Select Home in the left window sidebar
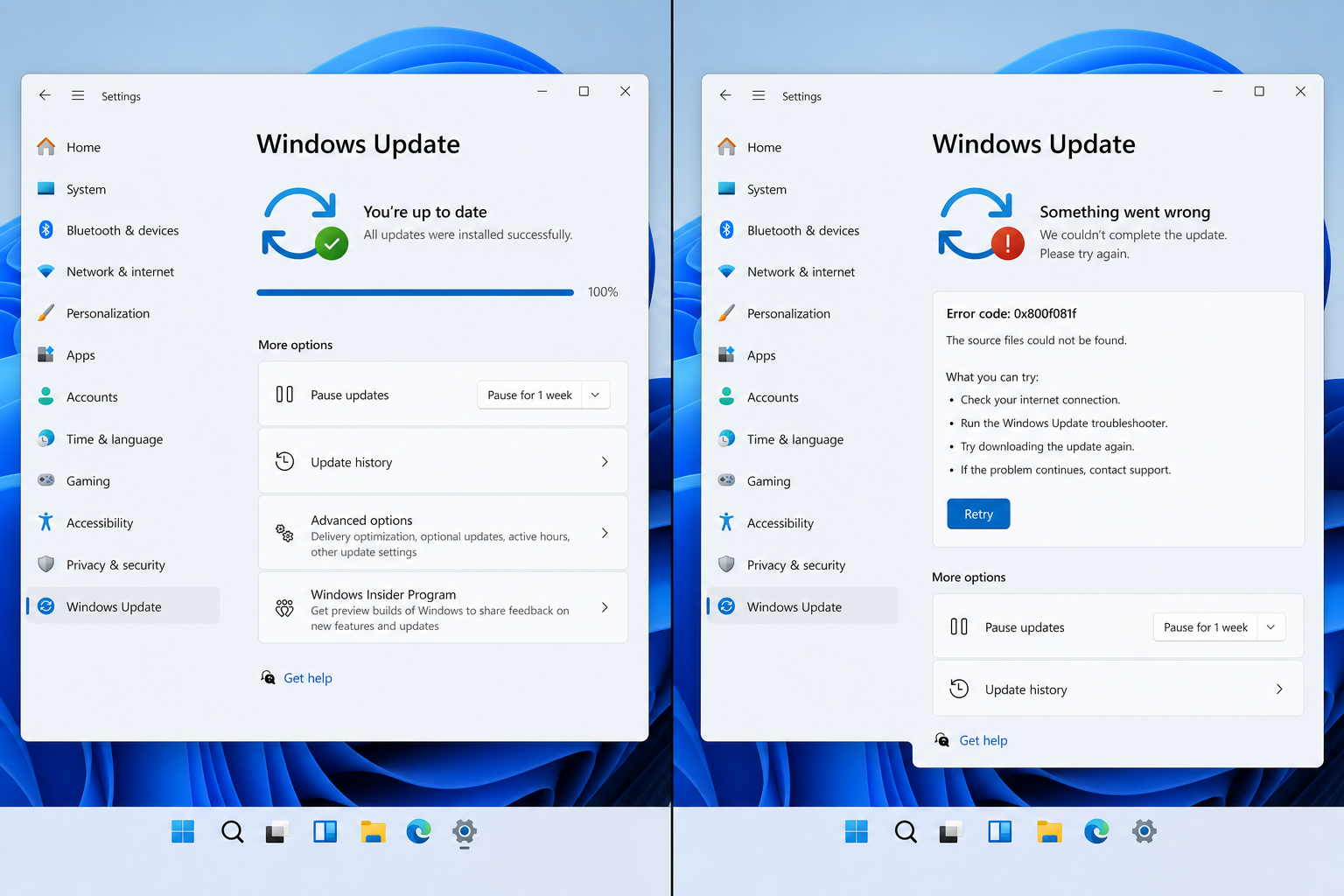 [122, 147]
